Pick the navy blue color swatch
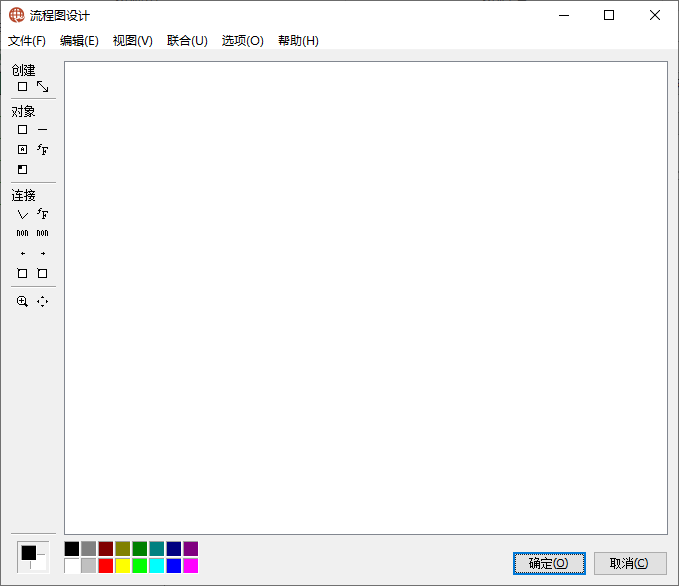The height and width of the screenshot is (586, 679). 174,549
